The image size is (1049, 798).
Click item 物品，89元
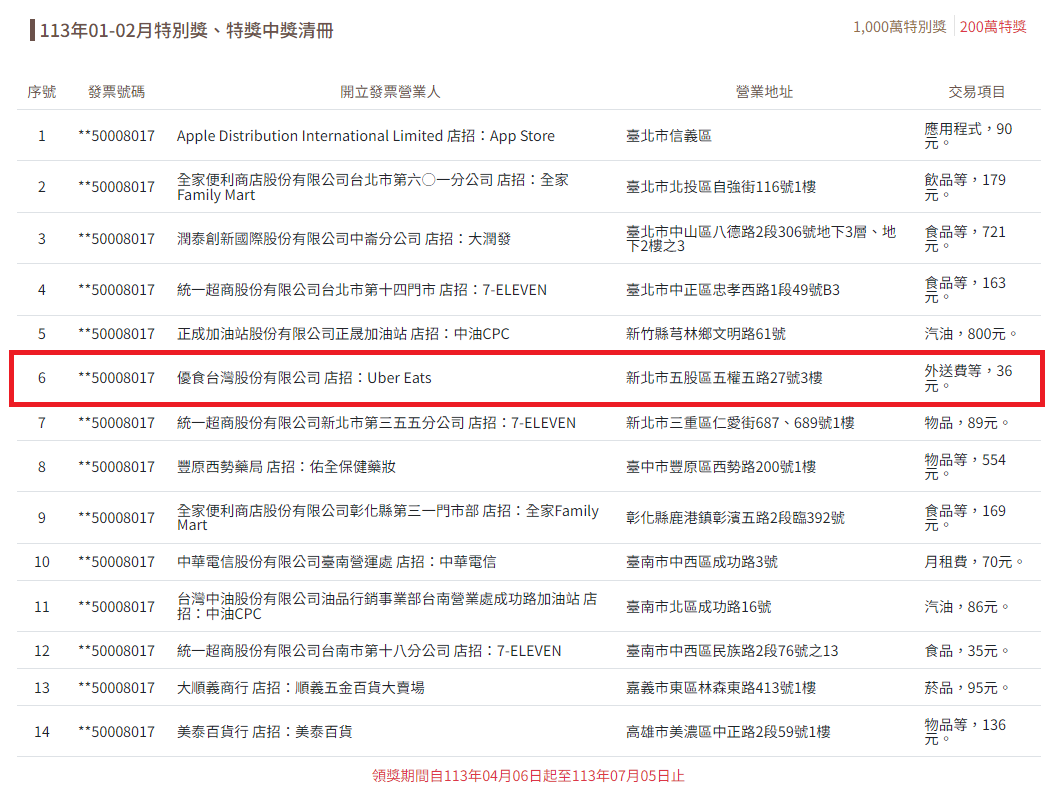tap(966, 423)
